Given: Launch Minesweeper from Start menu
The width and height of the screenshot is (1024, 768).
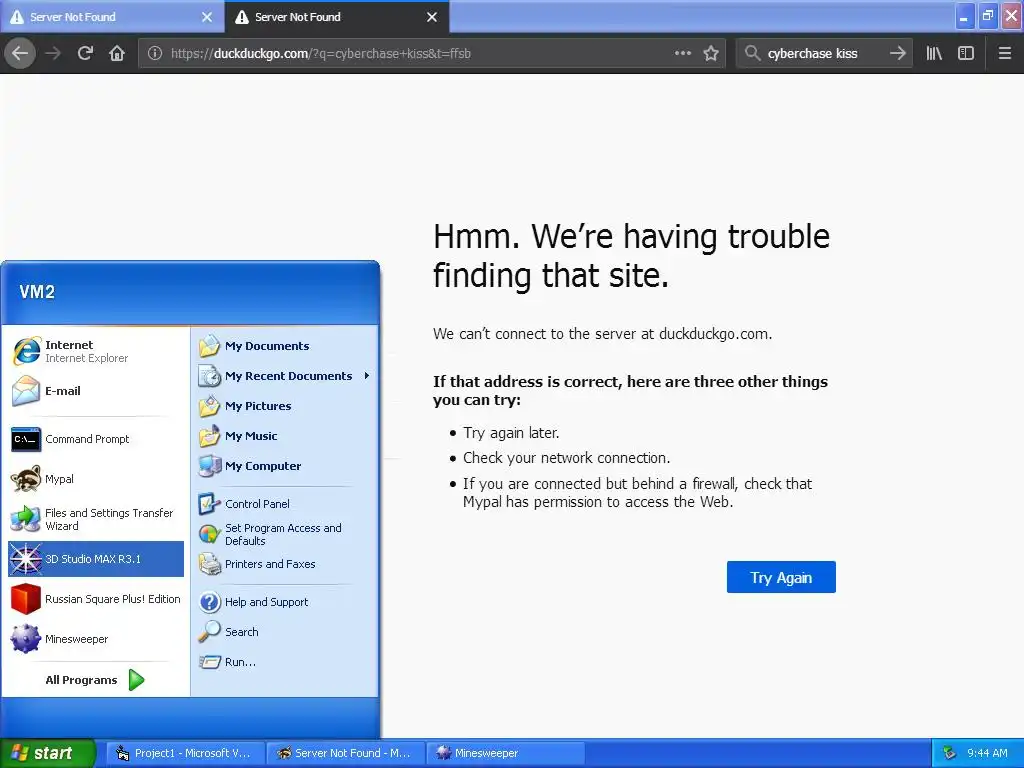Looking at the screenshot, I should [x=96, y=639].
